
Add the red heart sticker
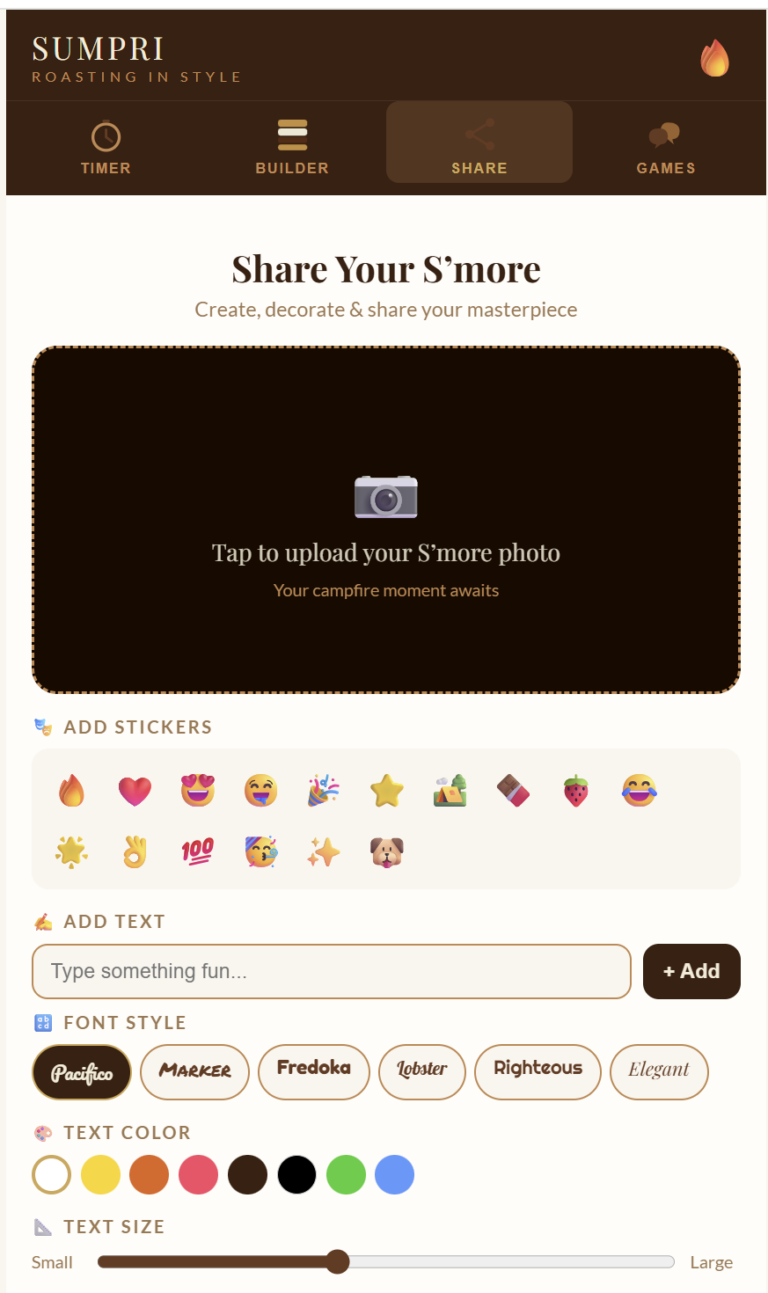point(134,791)
